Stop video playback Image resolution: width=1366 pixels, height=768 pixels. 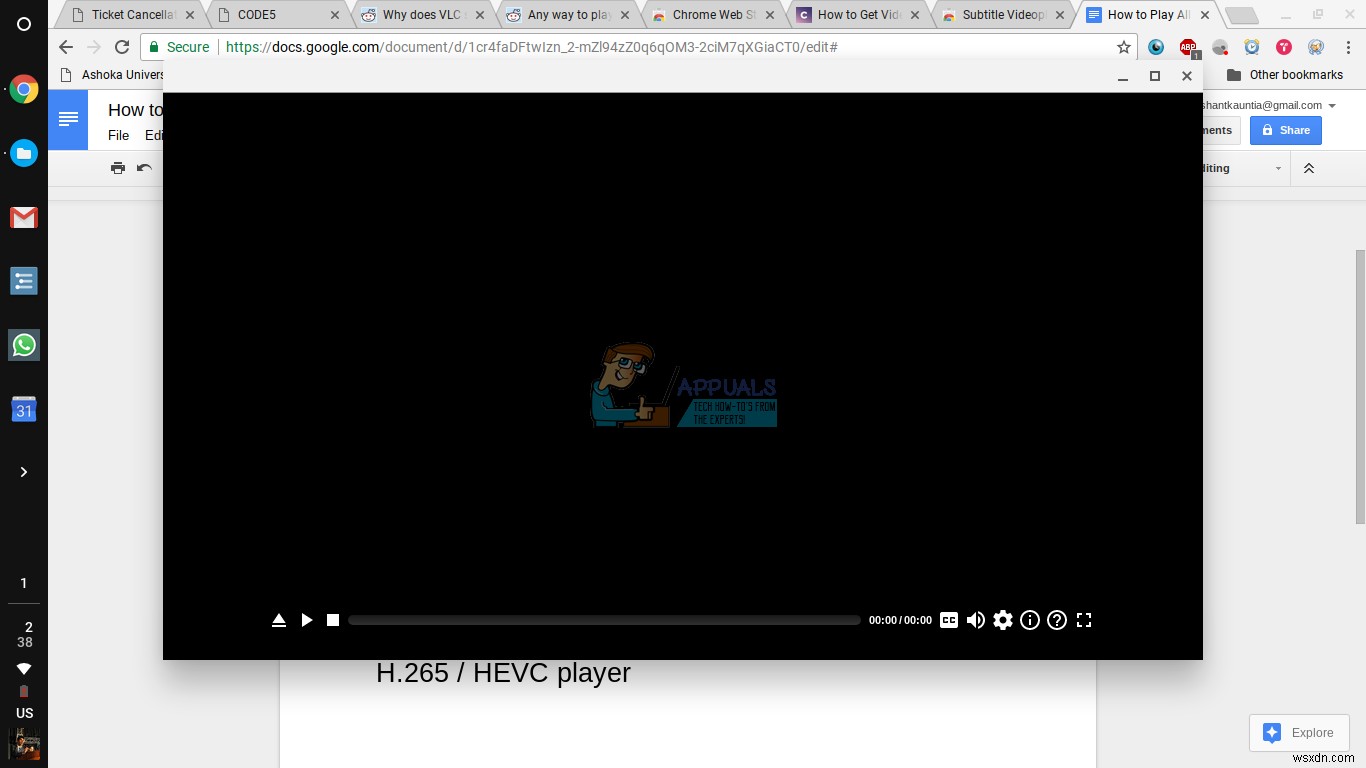[332, 620]
